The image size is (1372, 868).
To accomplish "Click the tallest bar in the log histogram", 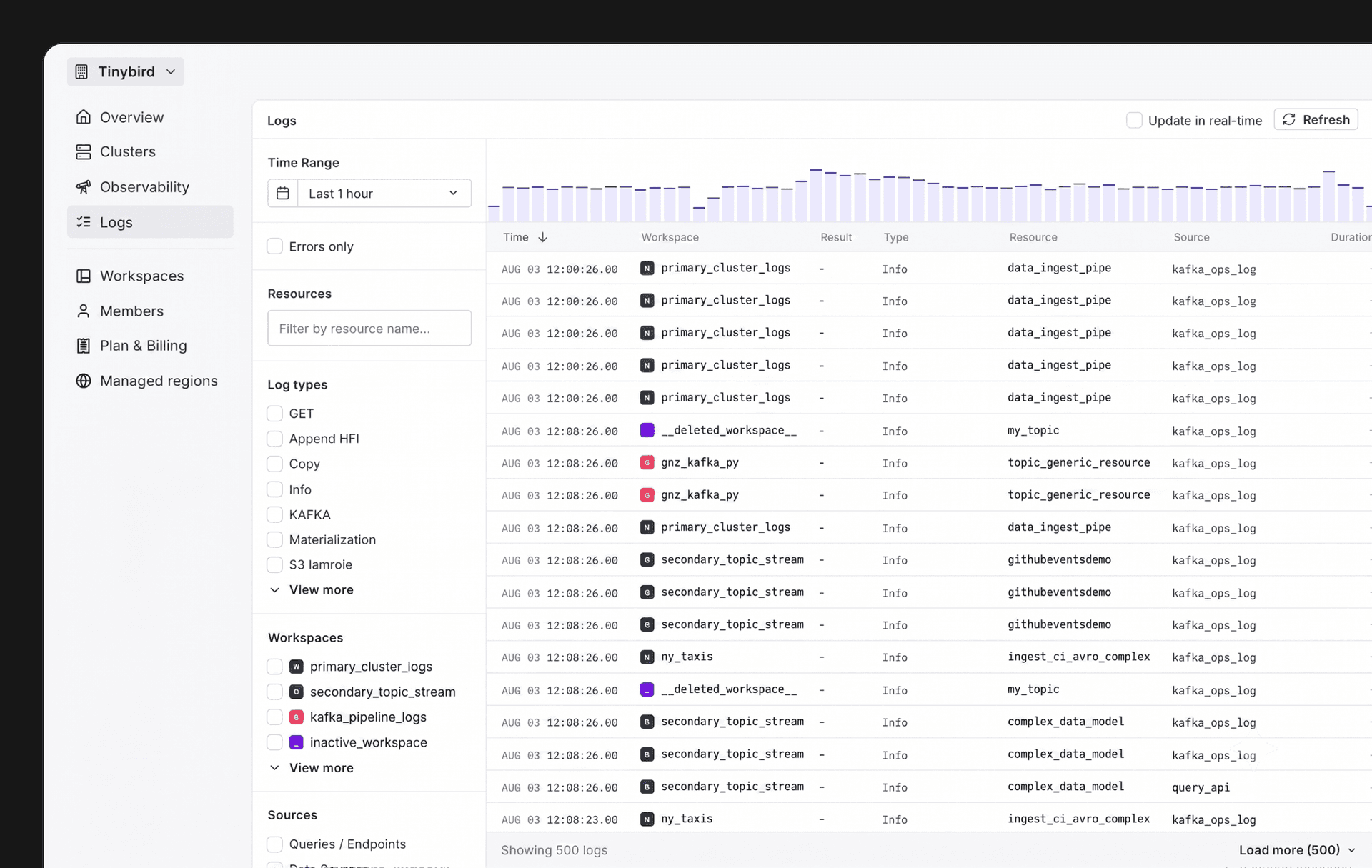I will 815,195.
